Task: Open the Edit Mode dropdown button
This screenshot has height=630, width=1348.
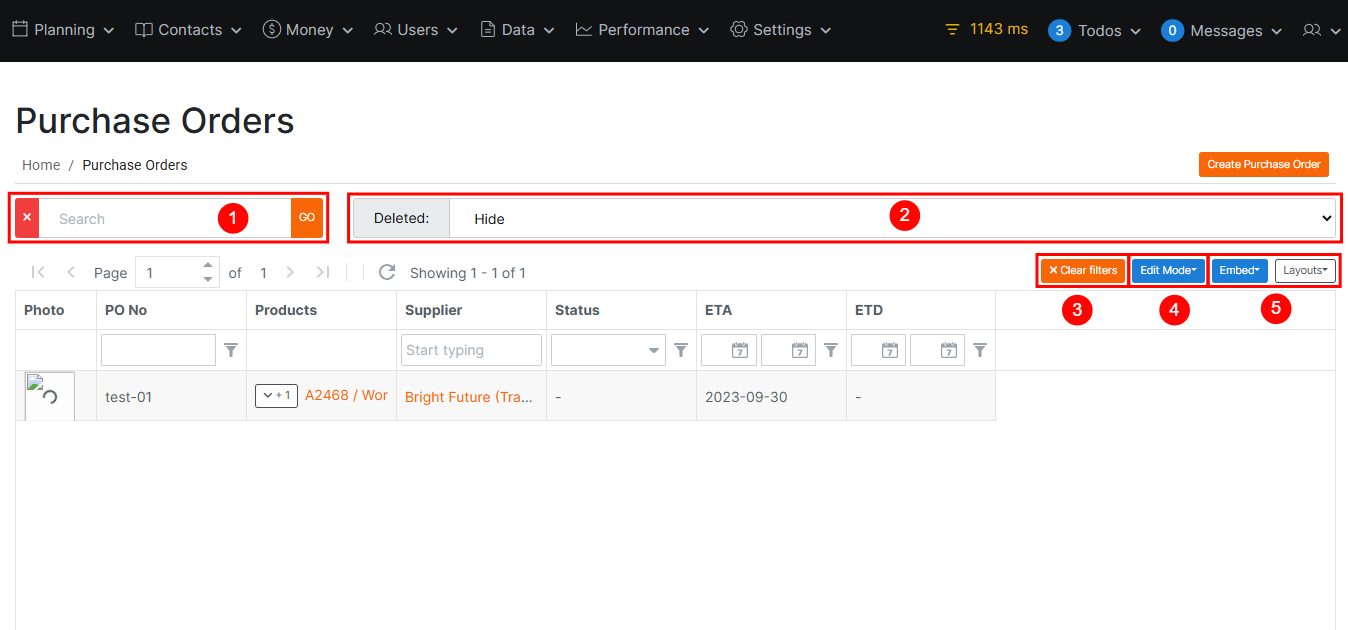Action: pos(1168,270)
